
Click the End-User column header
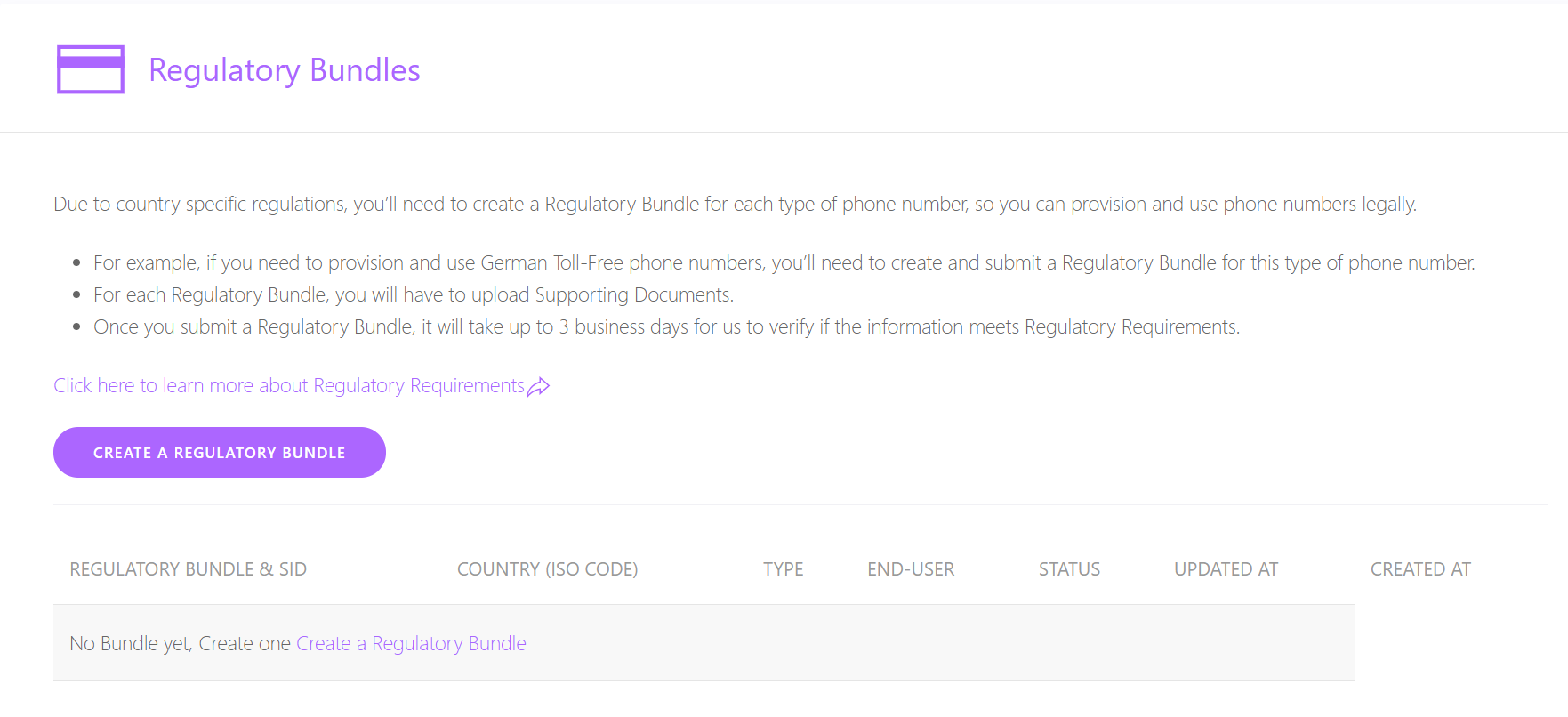pyautogui.click(x=911, y=569)
